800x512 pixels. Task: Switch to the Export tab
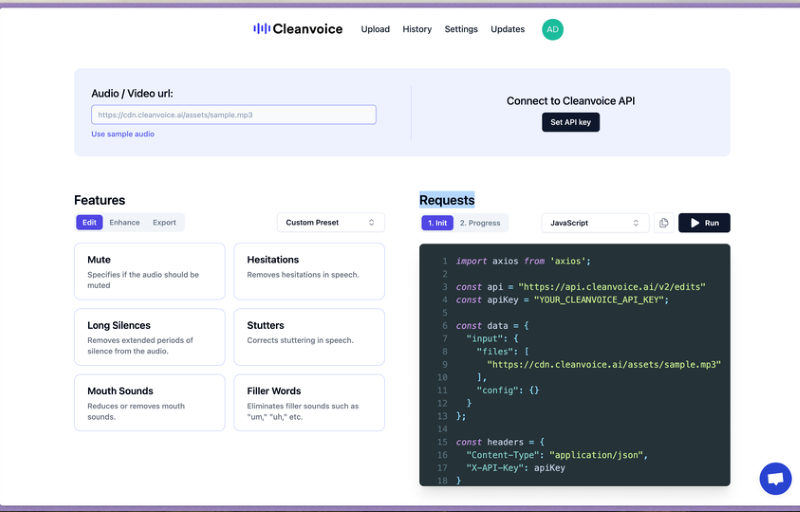164,223
